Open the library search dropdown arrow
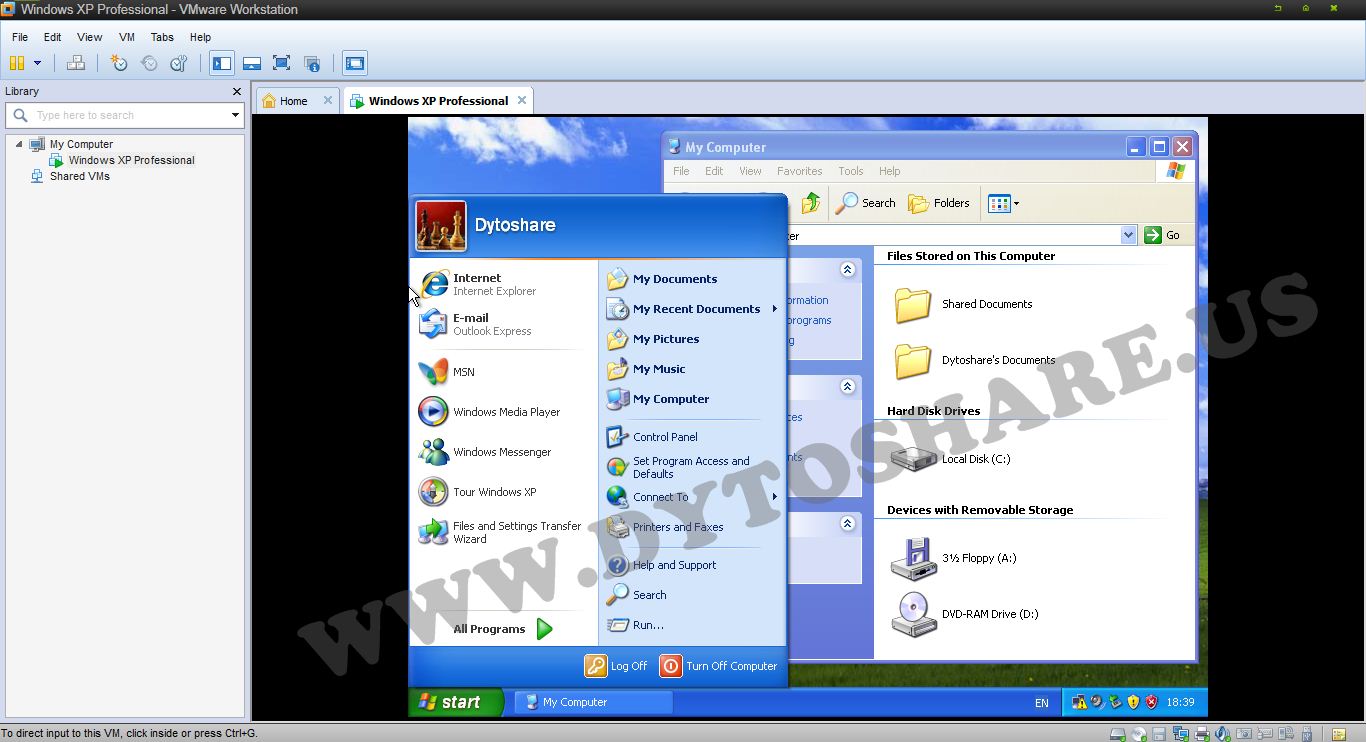 click(235, 115)
